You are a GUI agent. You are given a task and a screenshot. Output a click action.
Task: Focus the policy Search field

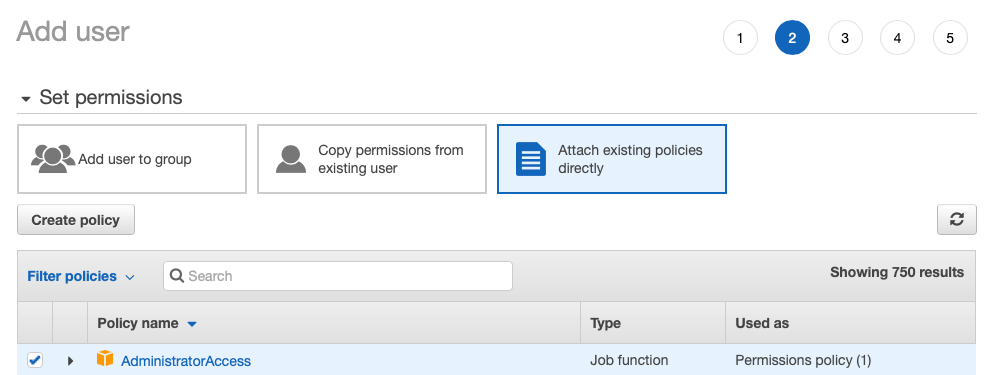click(x=337, y=276)
